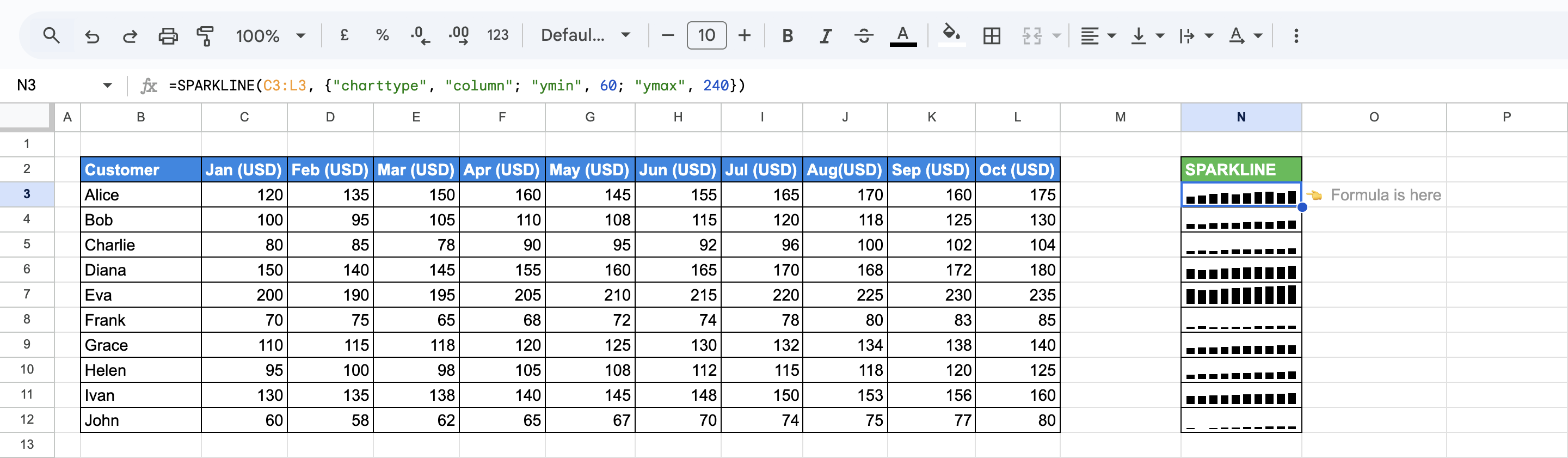
Task: Select row 7 header
Action: [27, 294]
